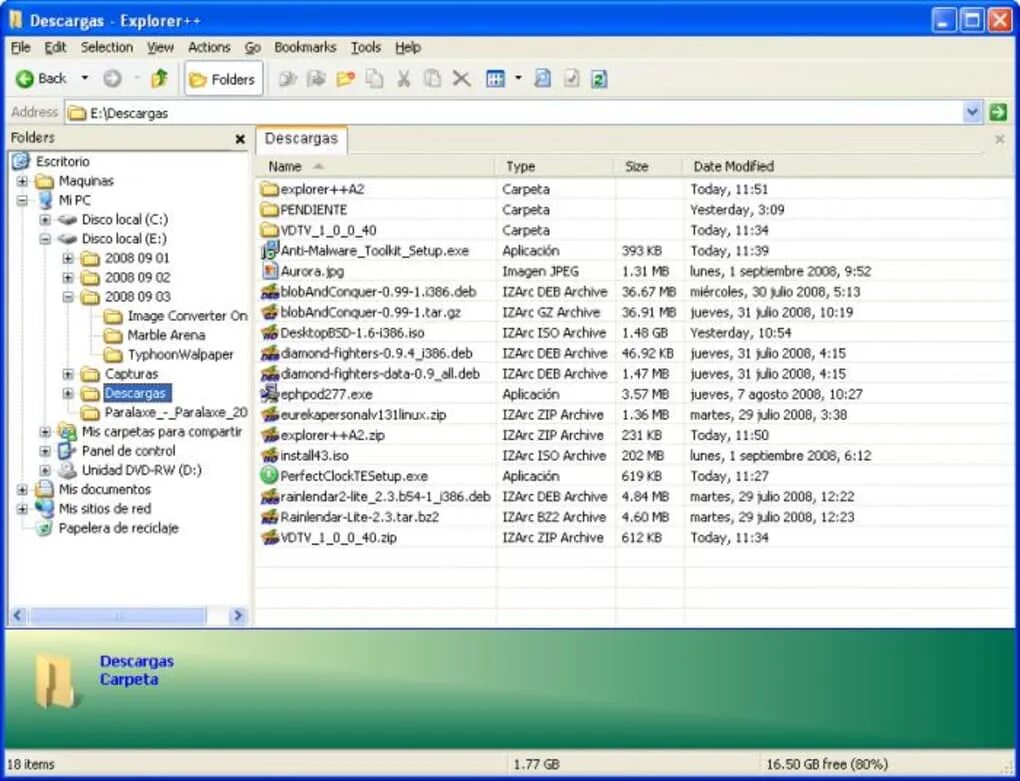Select the Descargas tab
1020x781 pixels.
(301, 139)
